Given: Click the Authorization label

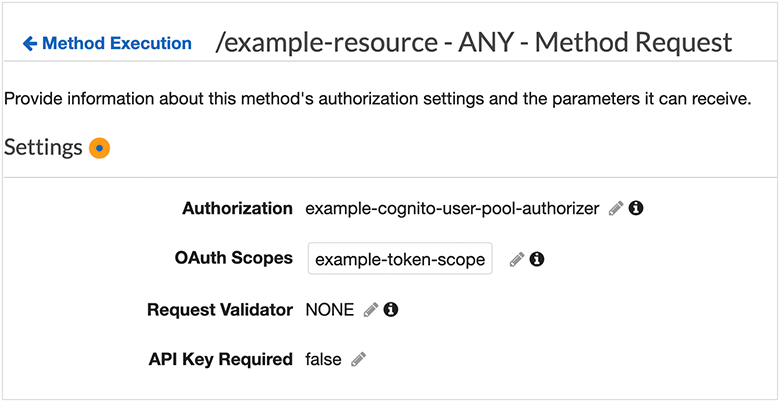Looking at the screenshot, I should [x=237, y=208].
